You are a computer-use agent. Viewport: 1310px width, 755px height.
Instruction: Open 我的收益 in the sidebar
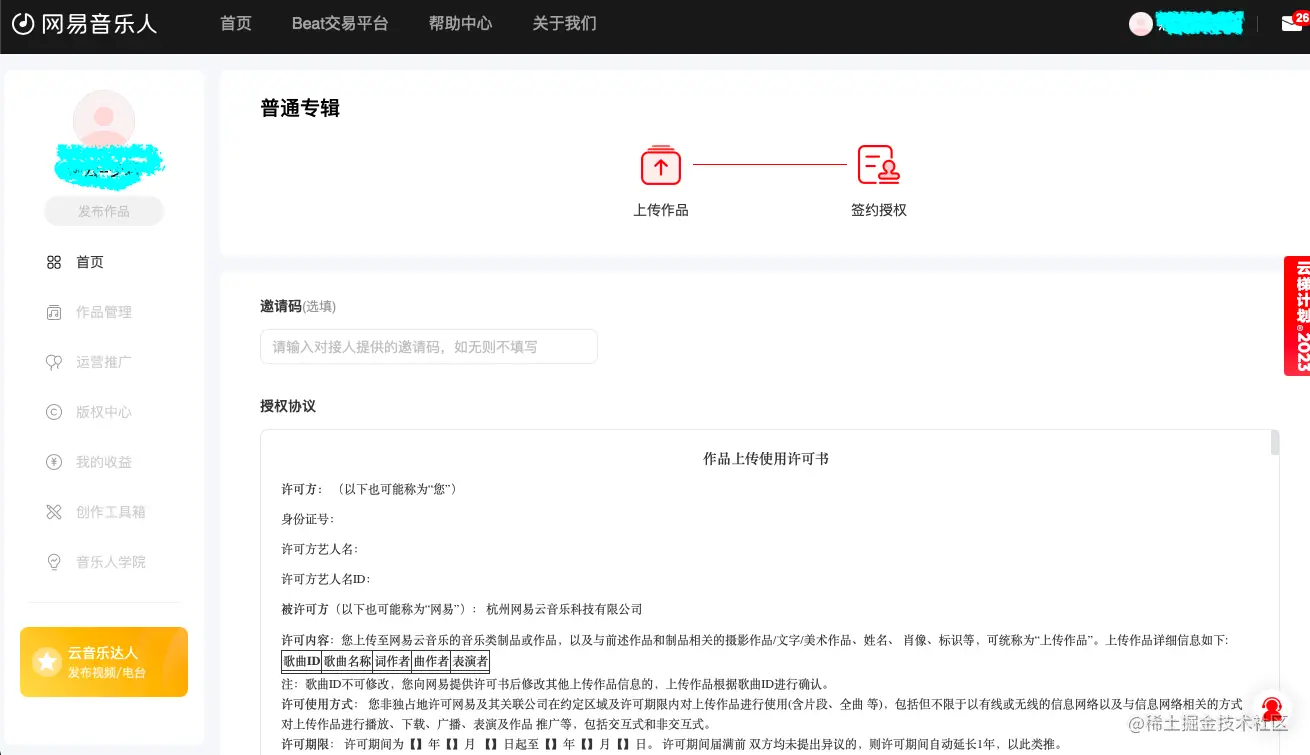coord(104,462)
